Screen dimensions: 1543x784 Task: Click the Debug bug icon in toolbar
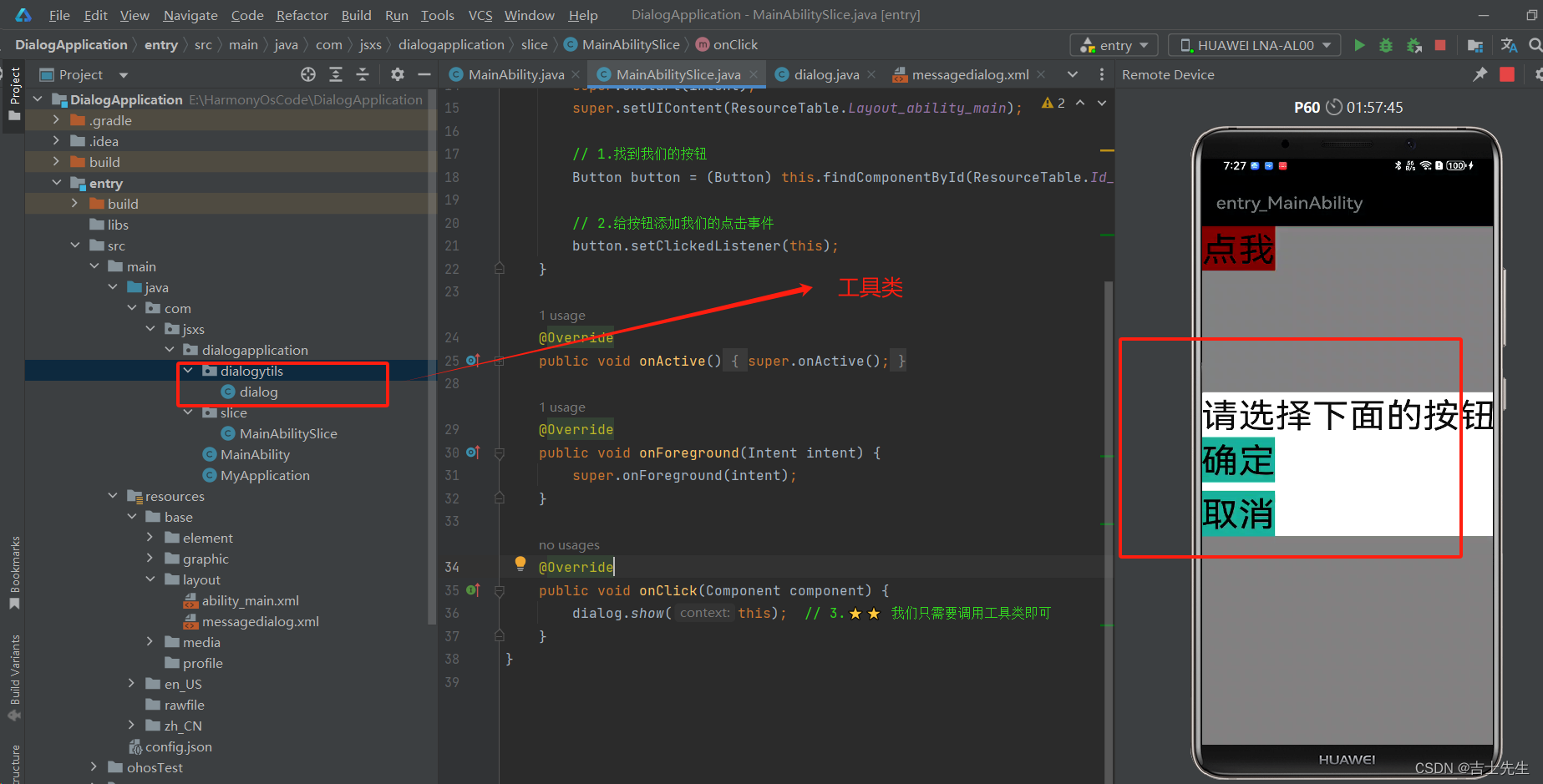1386,45
